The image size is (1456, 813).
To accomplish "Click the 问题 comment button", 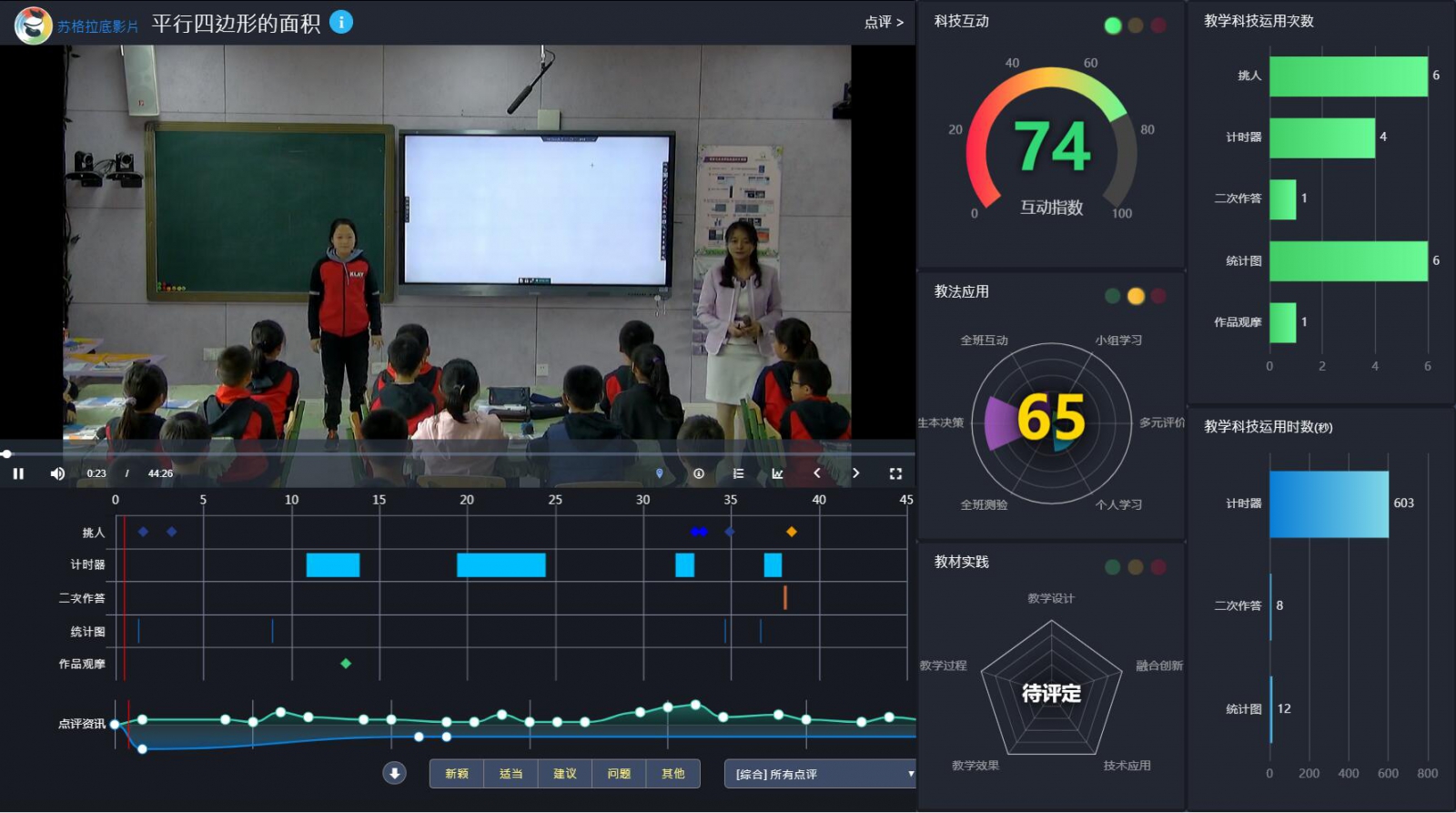I will point(619,774).
